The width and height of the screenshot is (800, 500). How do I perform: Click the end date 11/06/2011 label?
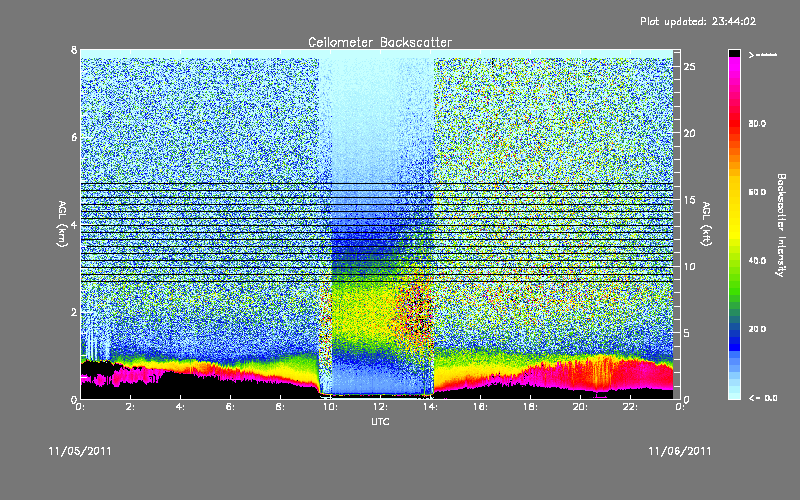pyautogui.click(x=680, y=451)
